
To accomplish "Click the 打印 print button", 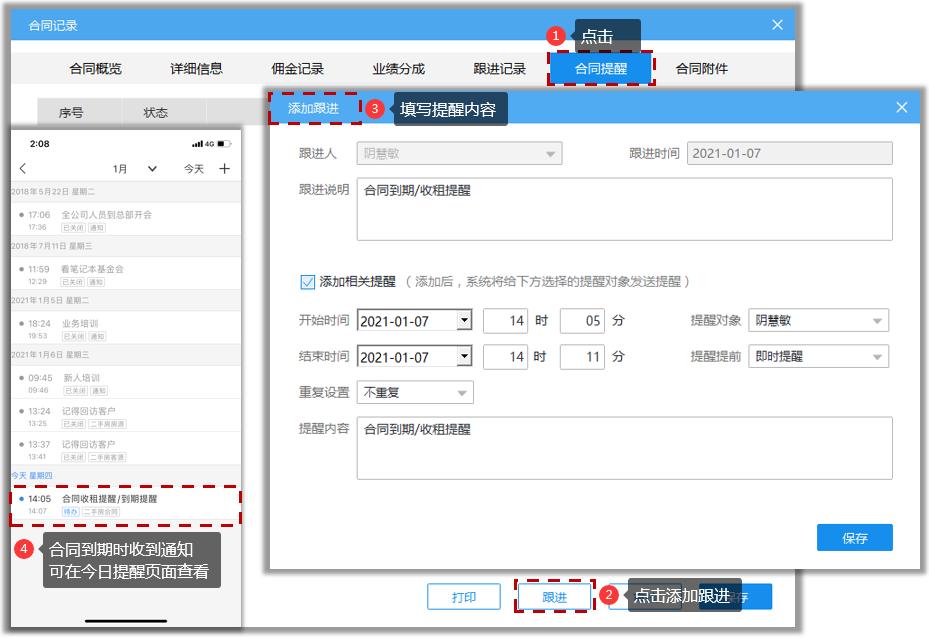I will (466, 596).
